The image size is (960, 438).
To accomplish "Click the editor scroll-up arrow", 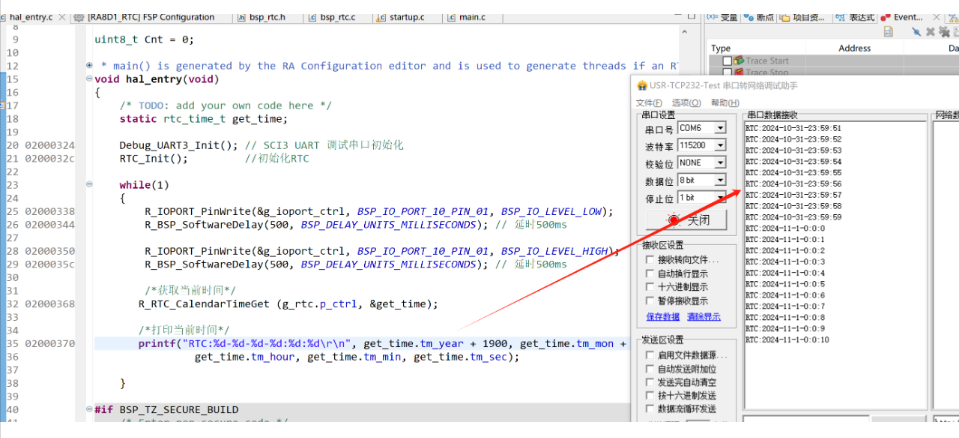I will [x=684, y=32].
